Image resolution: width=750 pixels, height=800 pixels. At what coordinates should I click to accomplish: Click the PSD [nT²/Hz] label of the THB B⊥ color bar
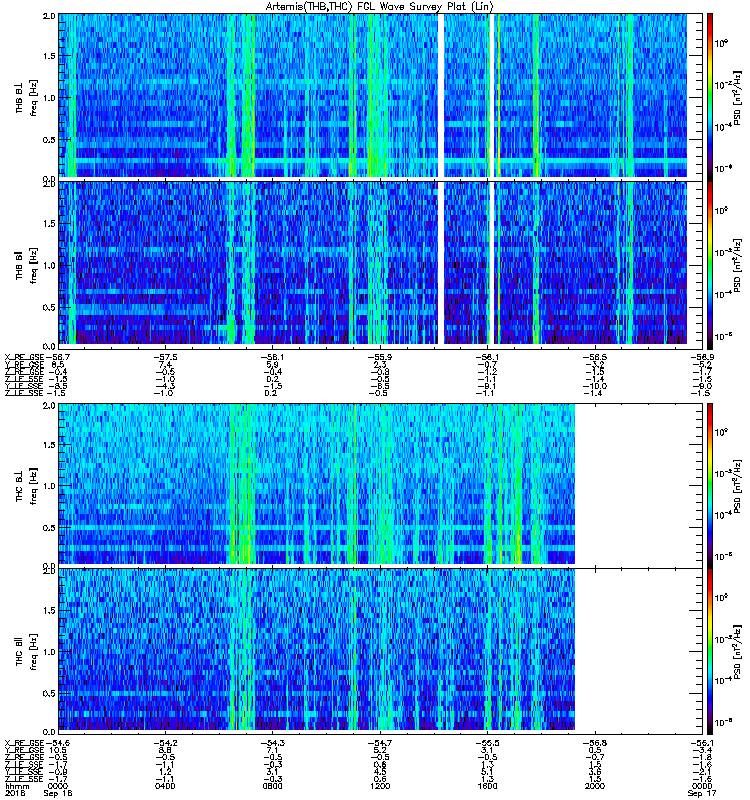coord(738,97)
